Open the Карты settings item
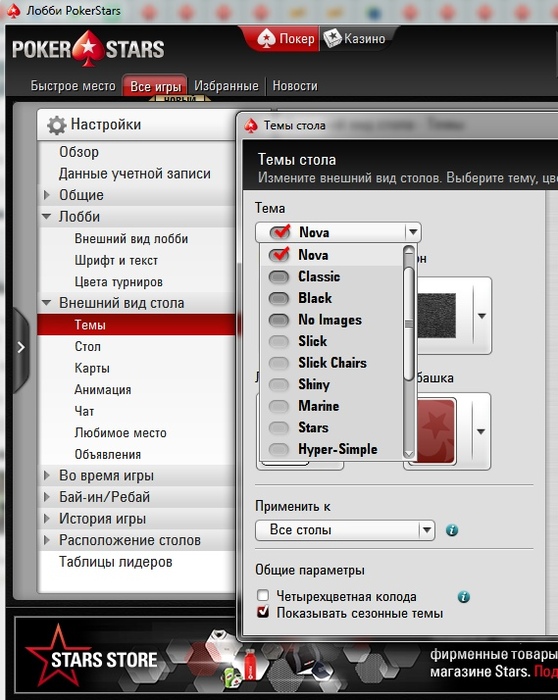This screenshot has height=700, width=558. click(x=92, y=368)
